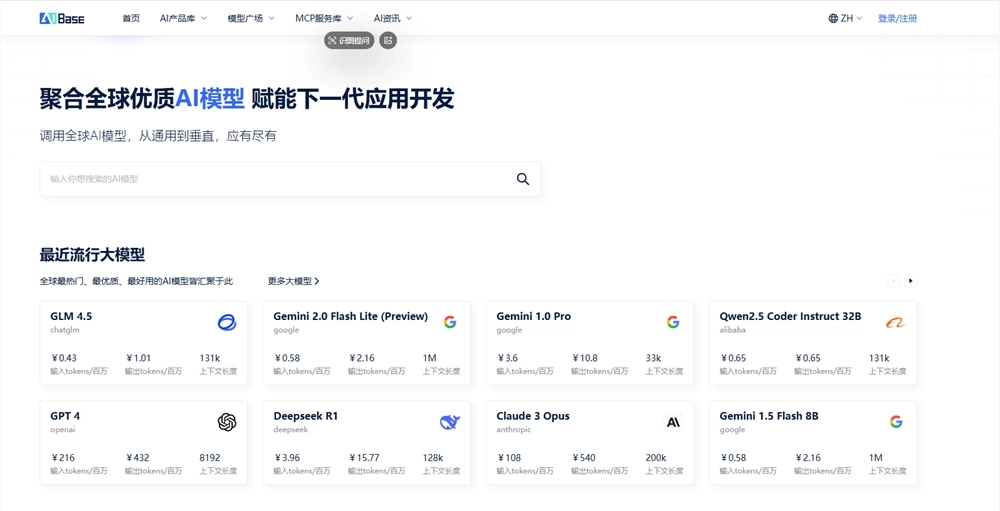Image resolution: width=1000 pixels, height=511 pixels.
Task: Expand the MCP服务库 menu
Action: 324,19
